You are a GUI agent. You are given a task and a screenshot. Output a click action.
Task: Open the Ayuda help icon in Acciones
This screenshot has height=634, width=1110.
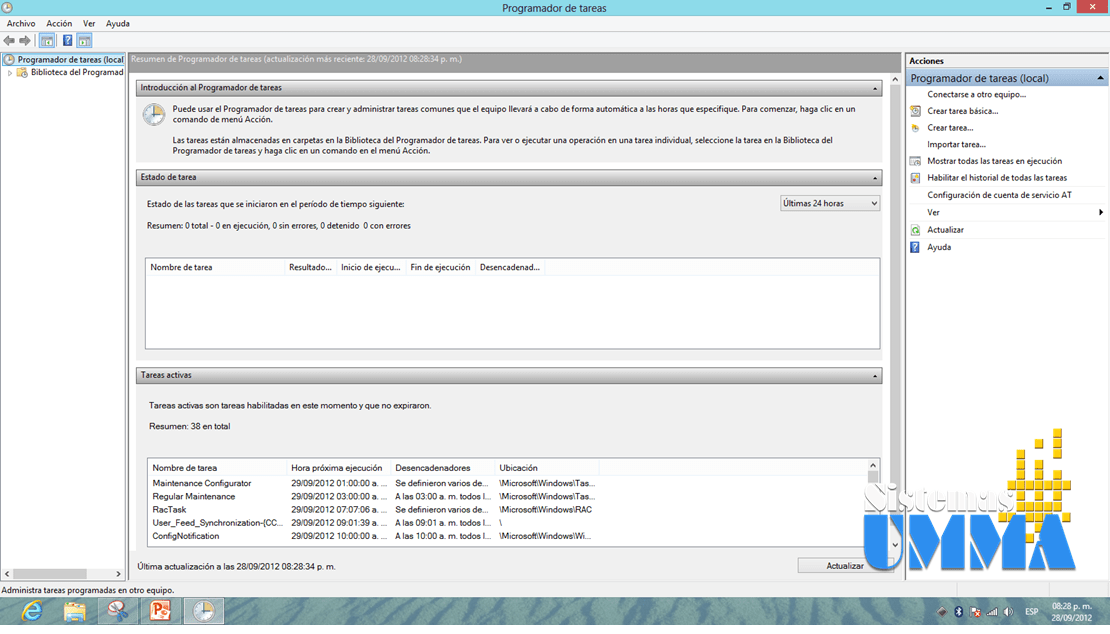[x=913, y=247]
